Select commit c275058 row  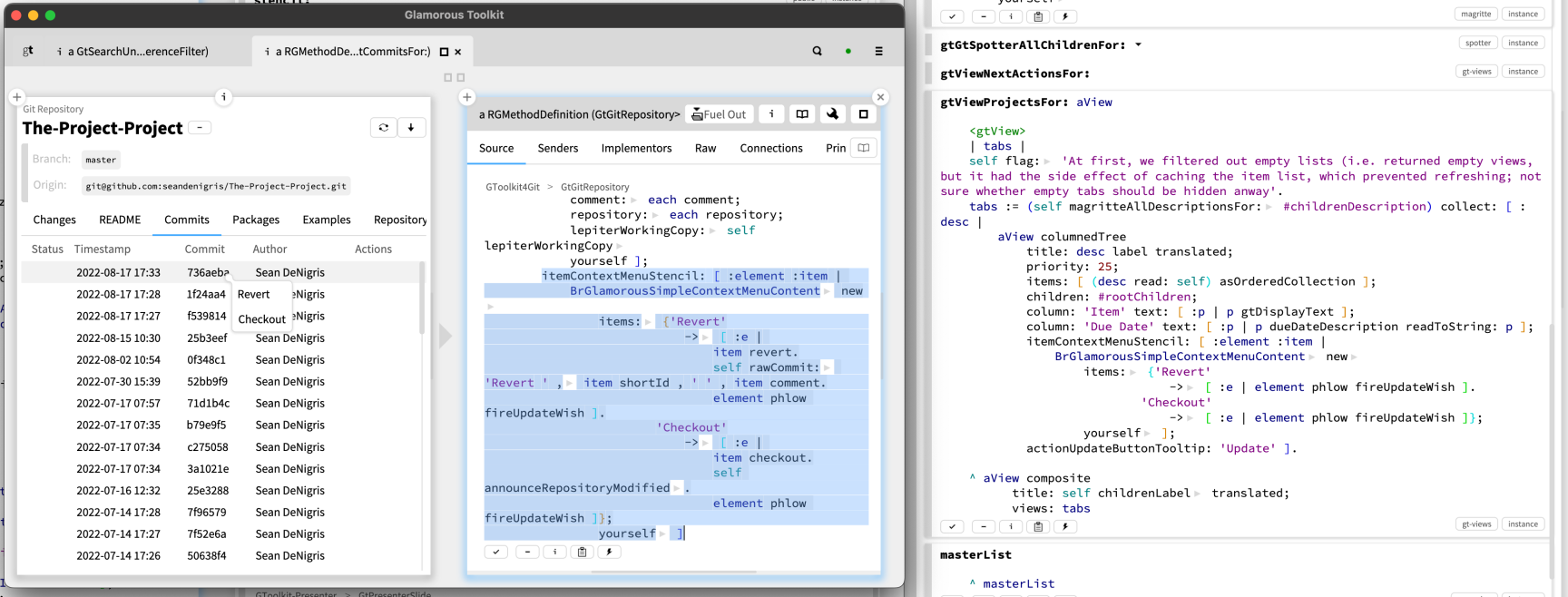pos(220,447)
